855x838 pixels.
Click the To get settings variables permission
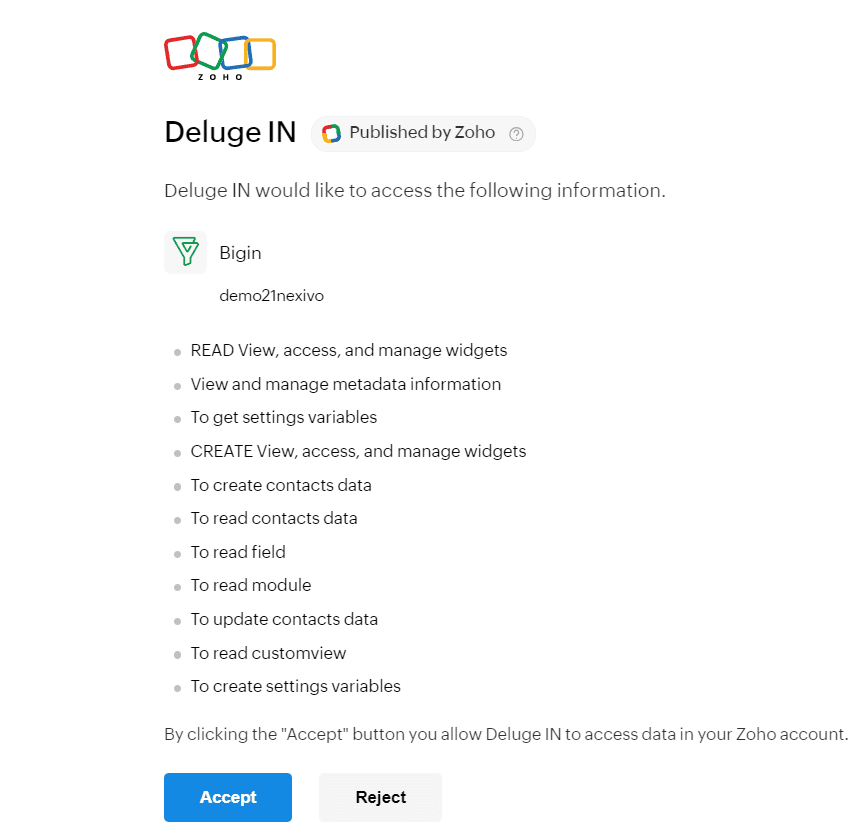(284, 417)
